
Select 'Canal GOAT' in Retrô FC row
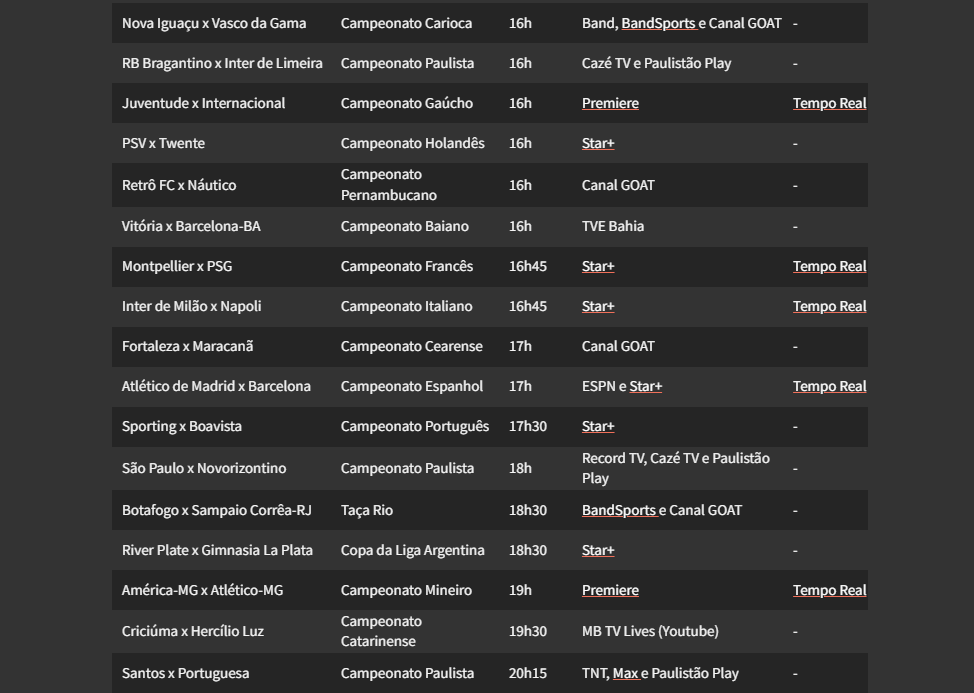(x=618, y=185)
